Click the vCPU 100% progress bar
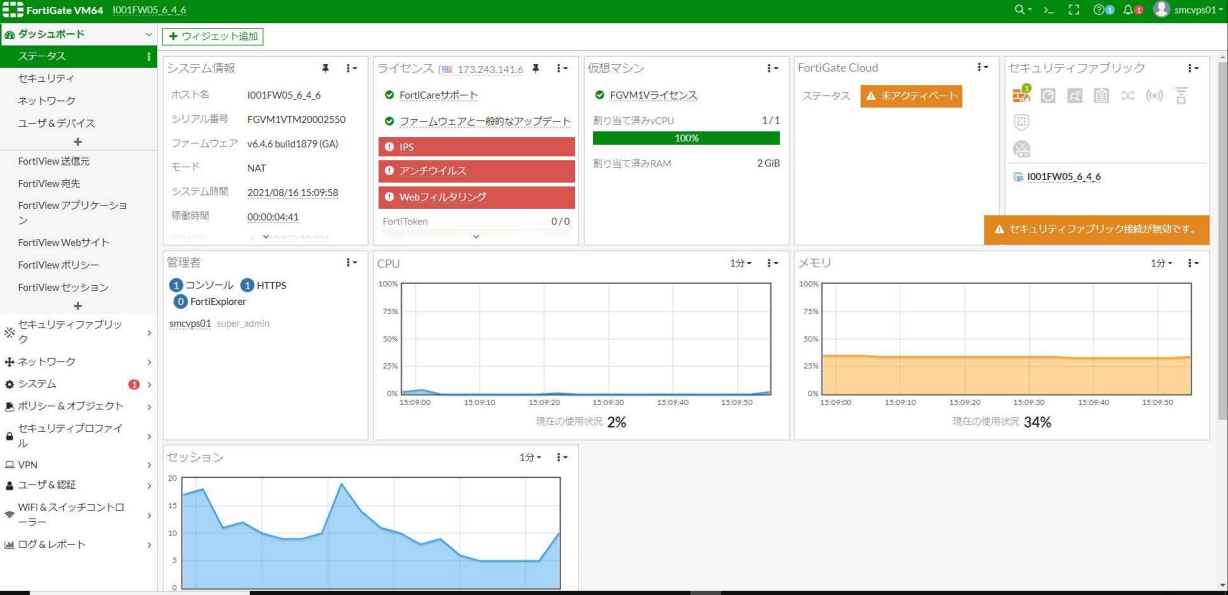The image size is (1228, 595). point(686,138)
